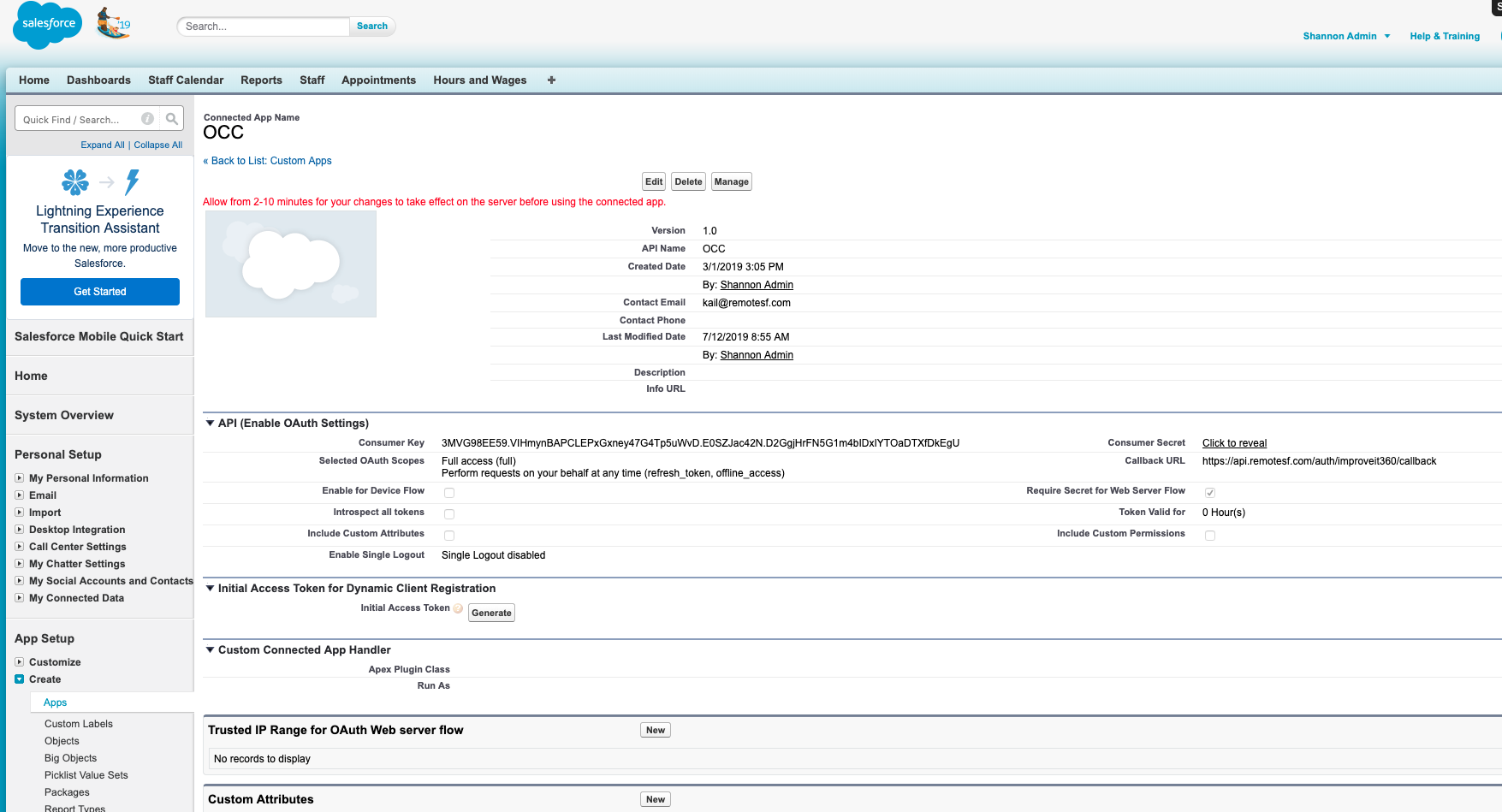Open Custom Labels in sidebar
The width and height of the screenshot is (1502, 812).
tap(79, 724)
